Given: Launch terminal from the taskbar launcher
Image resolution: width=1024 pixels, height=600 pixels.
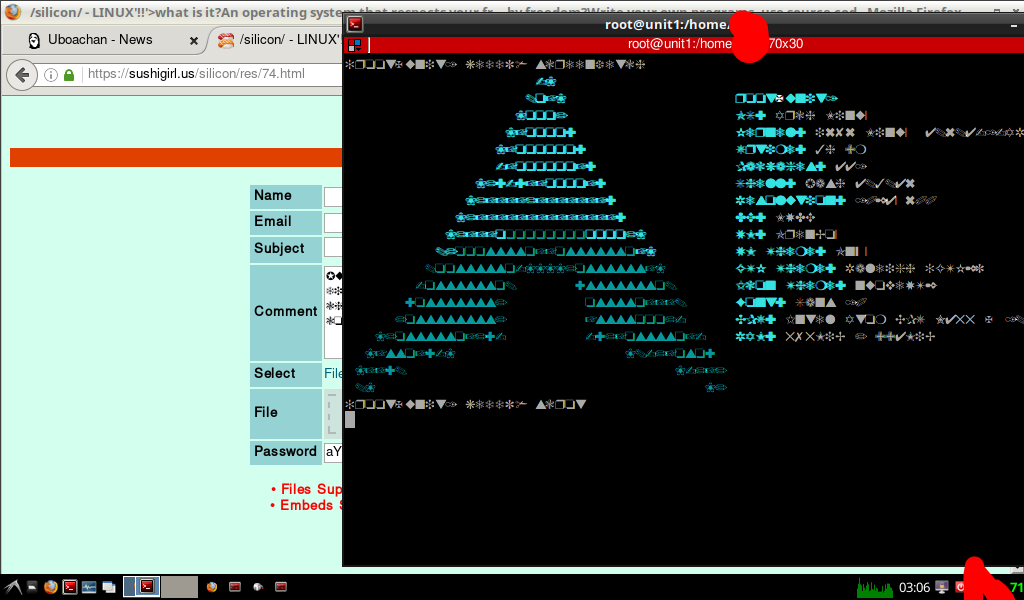Looking at the screenshot, I should pos(70,587).
